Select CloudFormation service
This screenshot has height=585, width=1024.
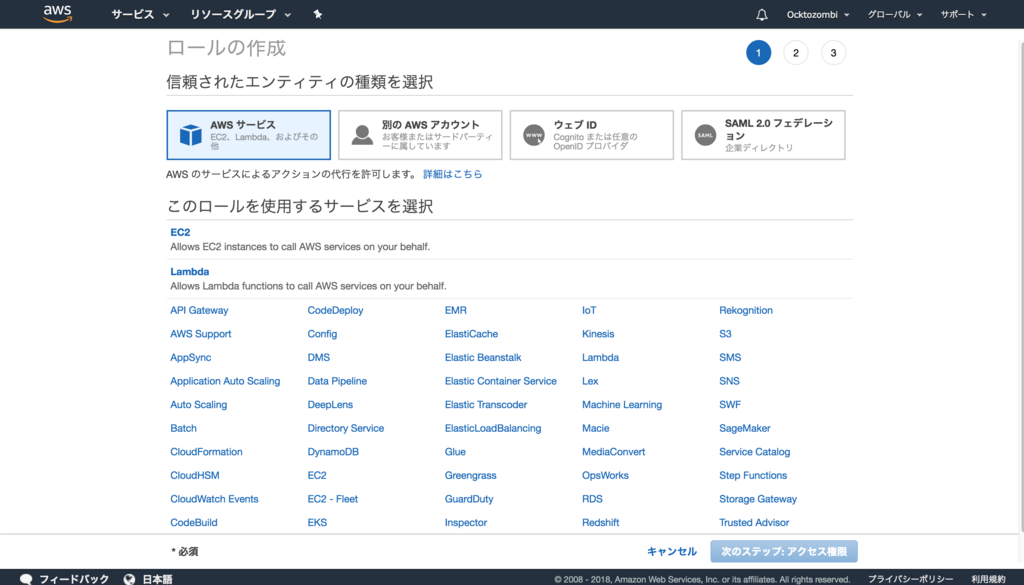[206, 452]
